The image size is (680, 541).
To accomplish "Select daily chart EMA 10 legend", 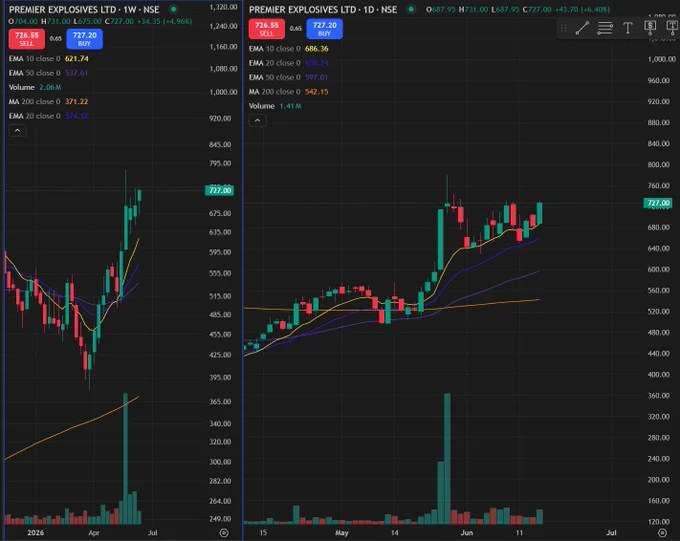I will pos(288,49).
